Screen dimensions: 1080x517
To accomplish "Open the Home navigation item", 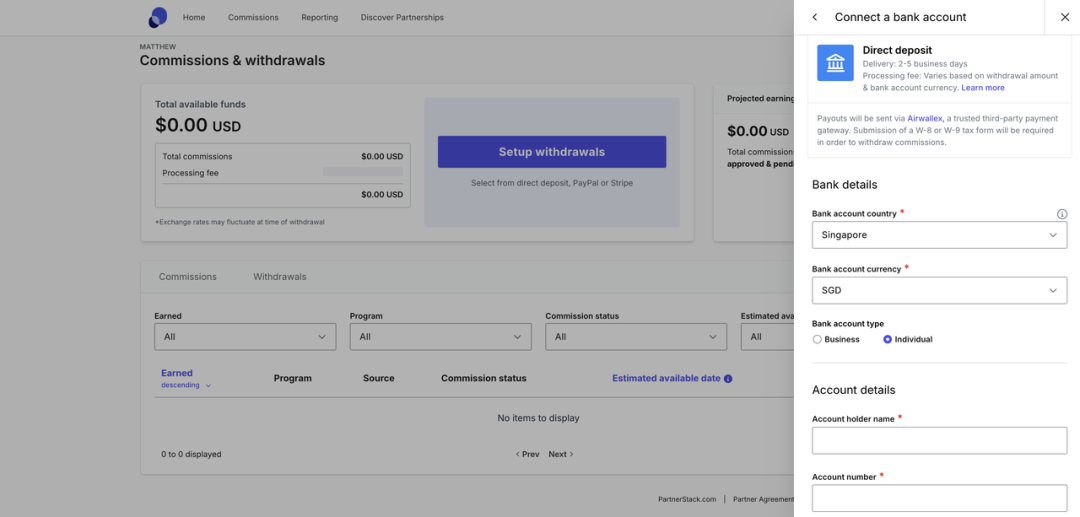I will [x=194, y=17].
